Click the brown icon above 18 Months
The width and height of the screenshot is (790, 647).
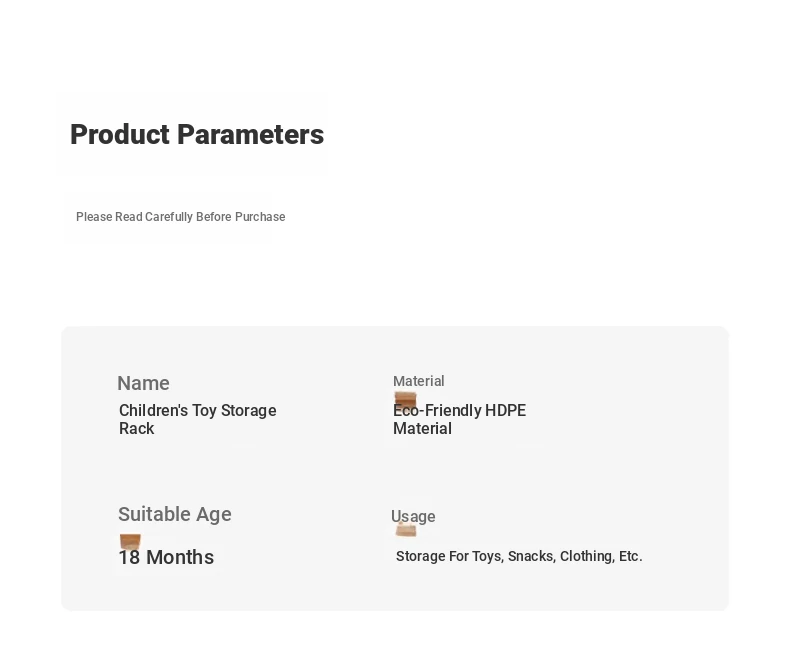130,542
